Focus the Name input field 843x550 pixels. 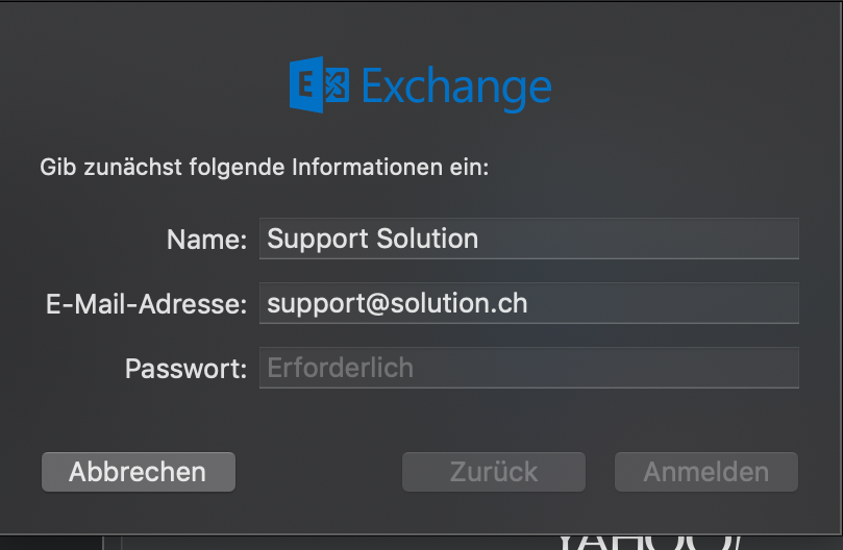pos(529,239)
